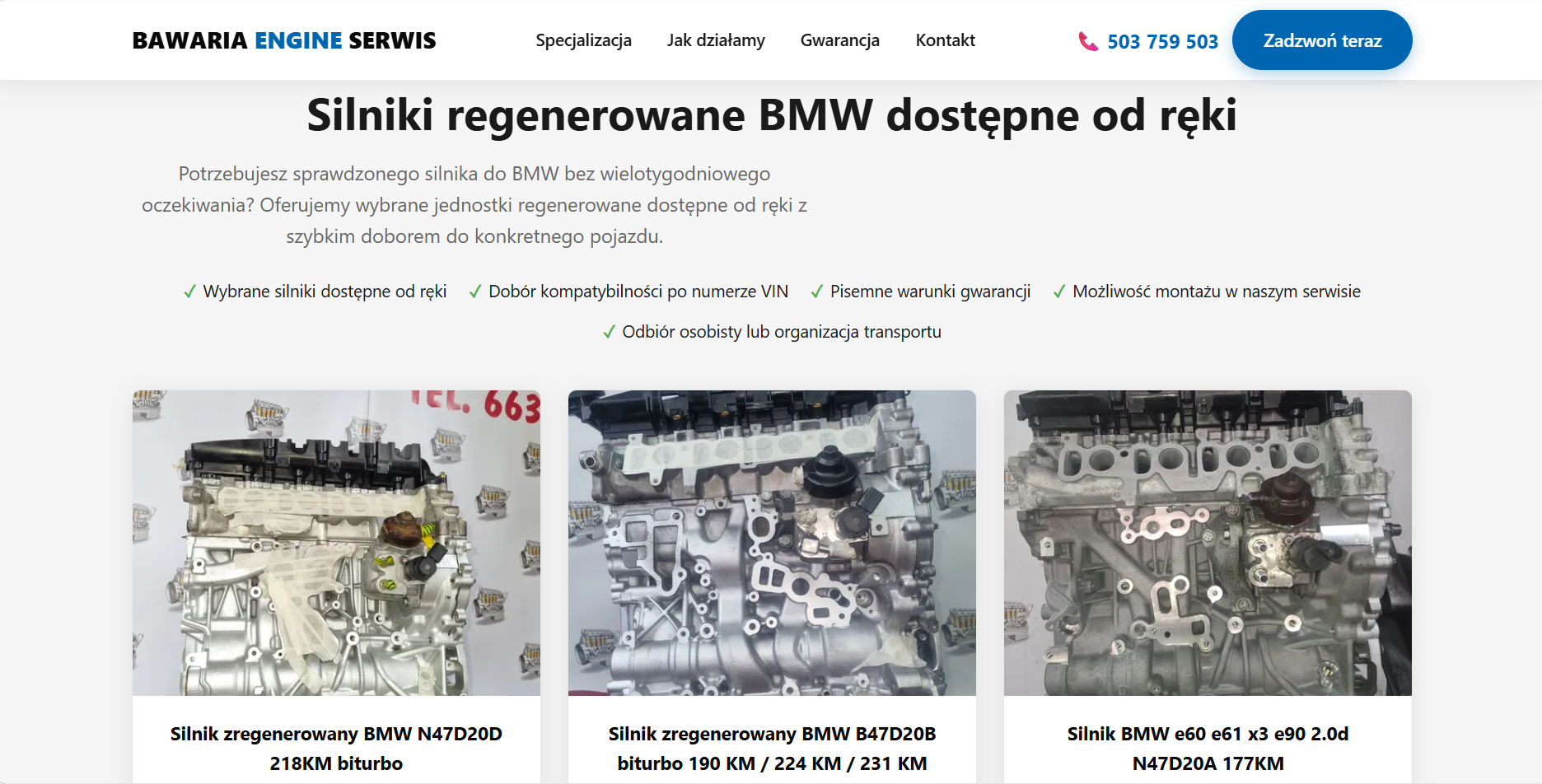Go to Jak działamy section

tap(716, 40)
